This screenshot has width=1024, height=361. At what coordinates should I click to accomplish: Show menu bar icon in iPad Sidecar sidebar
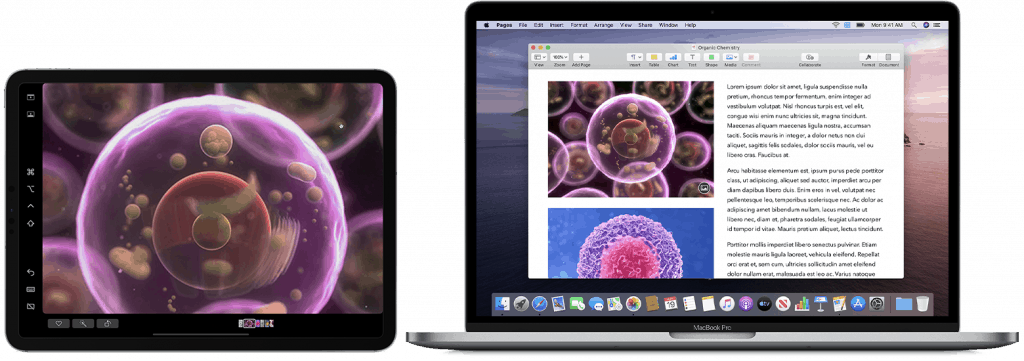point(30,97)
